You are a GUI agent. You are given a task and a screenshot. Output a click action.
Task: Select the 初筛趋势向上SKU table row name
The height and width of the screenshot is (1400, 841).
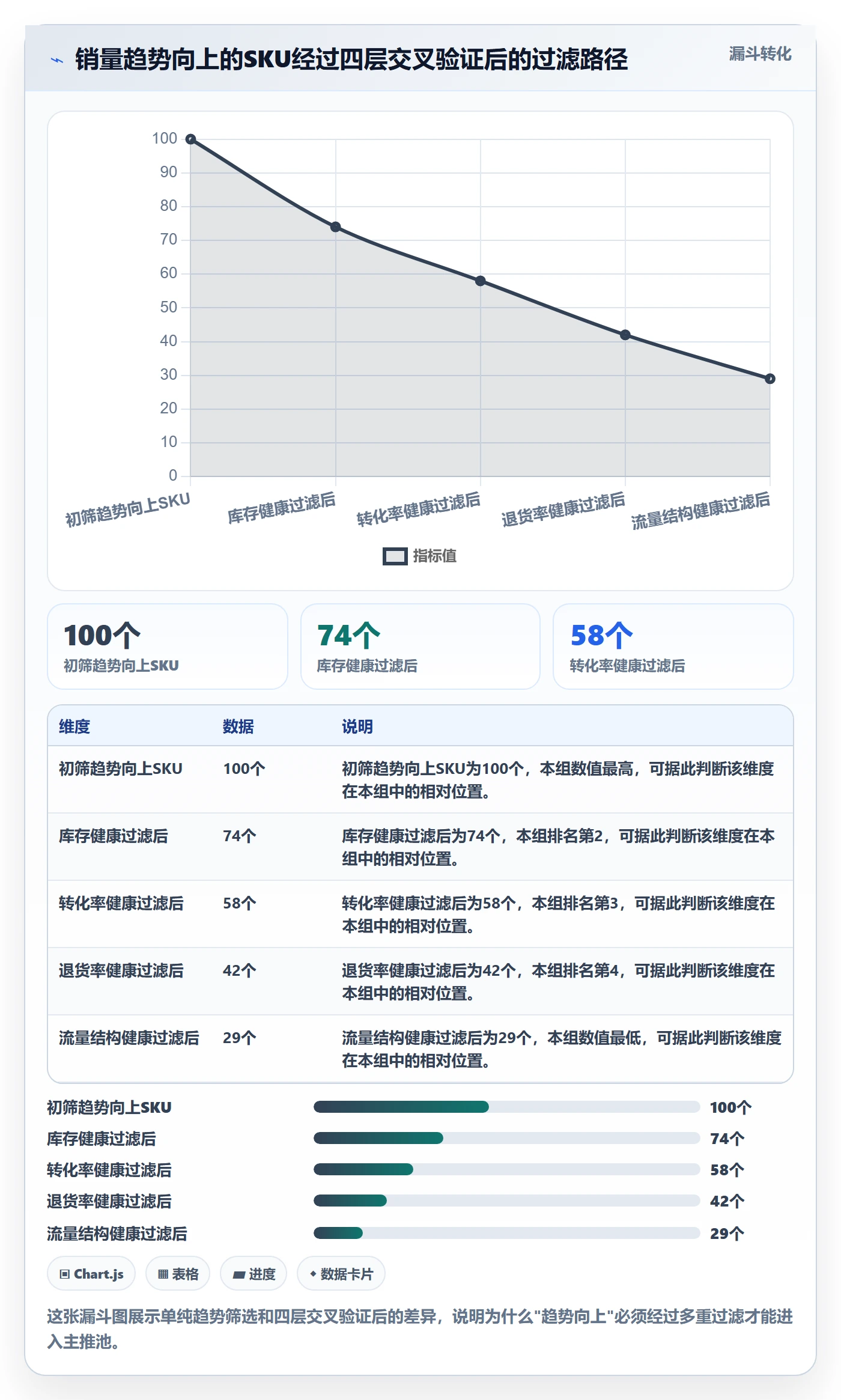(x=121, y=768)
